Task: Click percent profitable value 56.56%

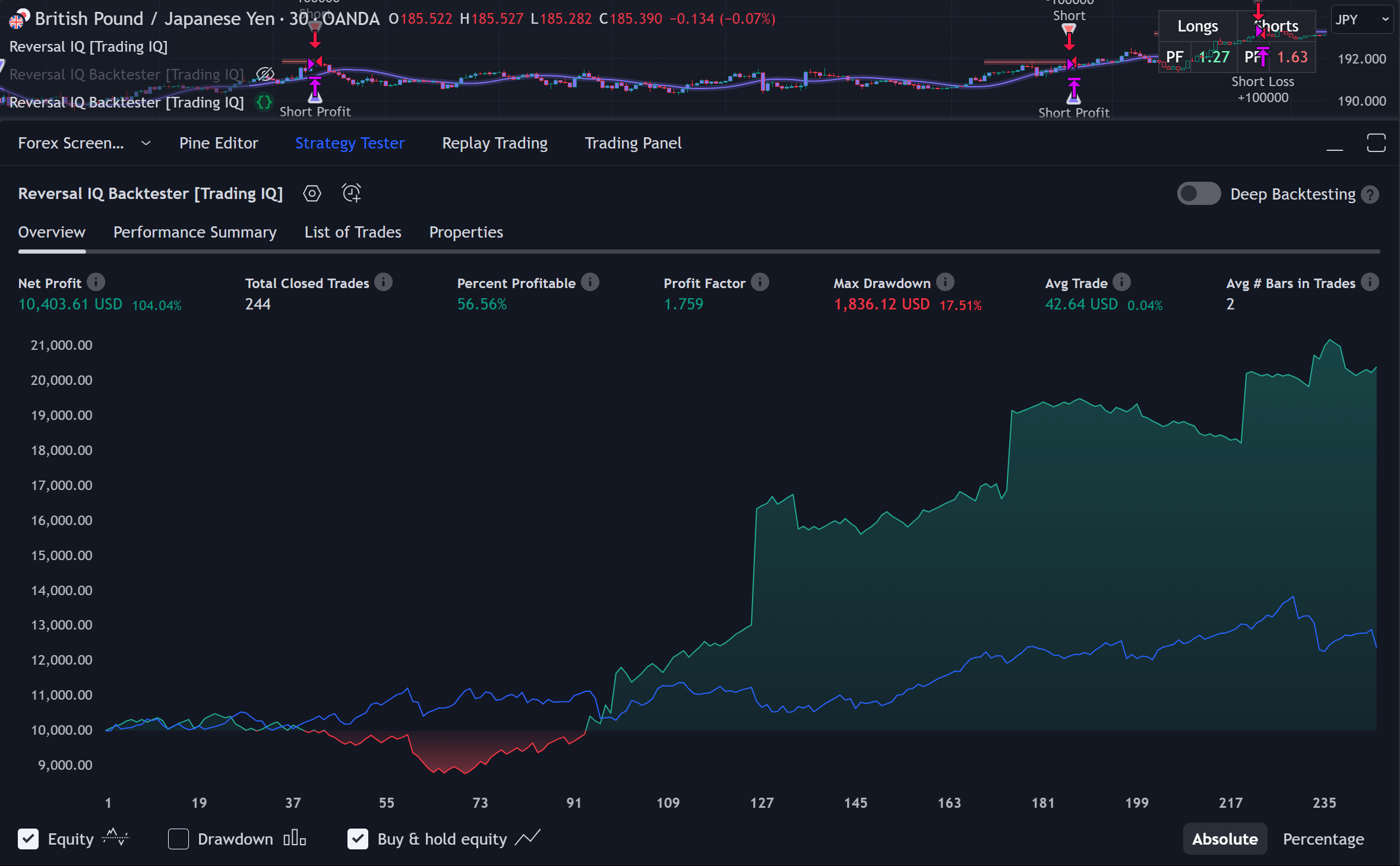Action: (x=482, y=304)
